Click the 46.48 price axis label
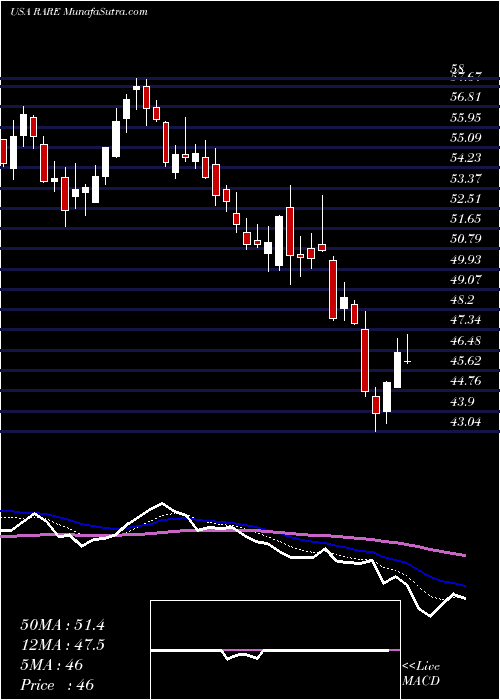Screen dimensions: 500x700 point(466,341)
